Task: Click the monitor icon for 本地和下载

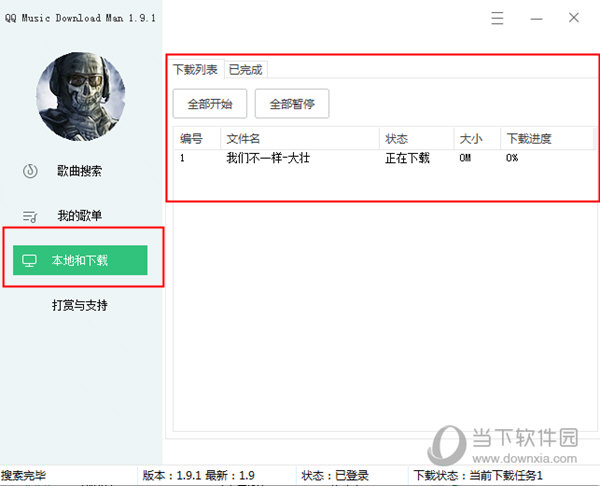Action: tap(30, 261)
